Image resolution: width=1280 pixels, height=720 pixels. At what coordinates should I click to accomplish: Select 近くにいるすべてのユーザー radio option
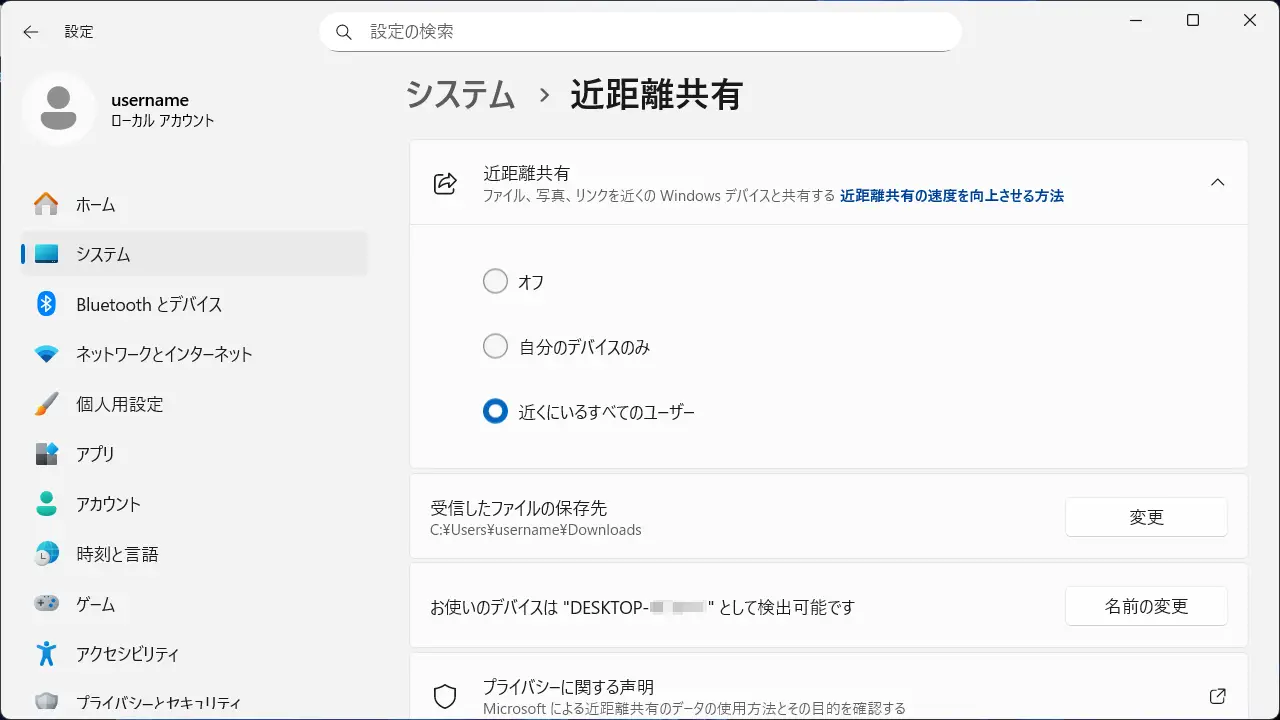(495, 411)
